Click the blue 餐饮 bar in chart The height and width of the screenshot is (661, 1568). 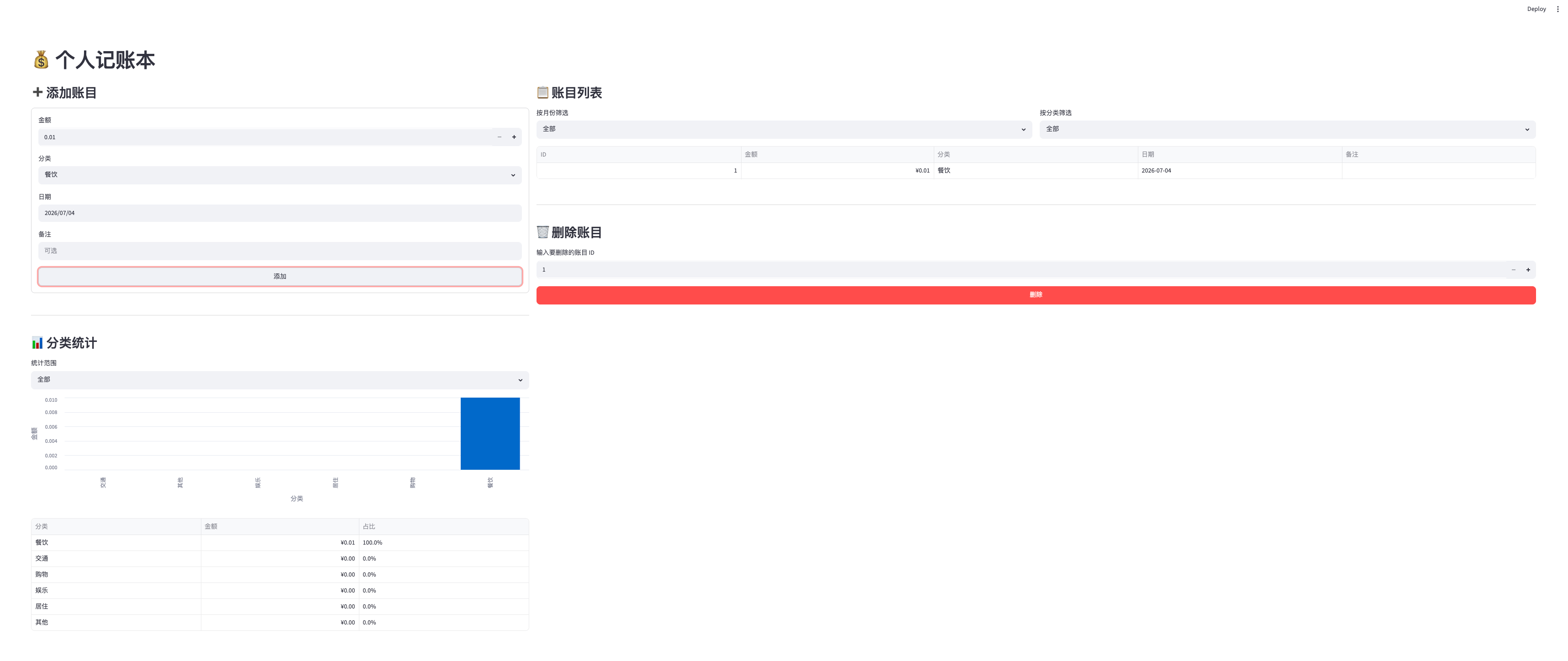click(x=490, y=433)
